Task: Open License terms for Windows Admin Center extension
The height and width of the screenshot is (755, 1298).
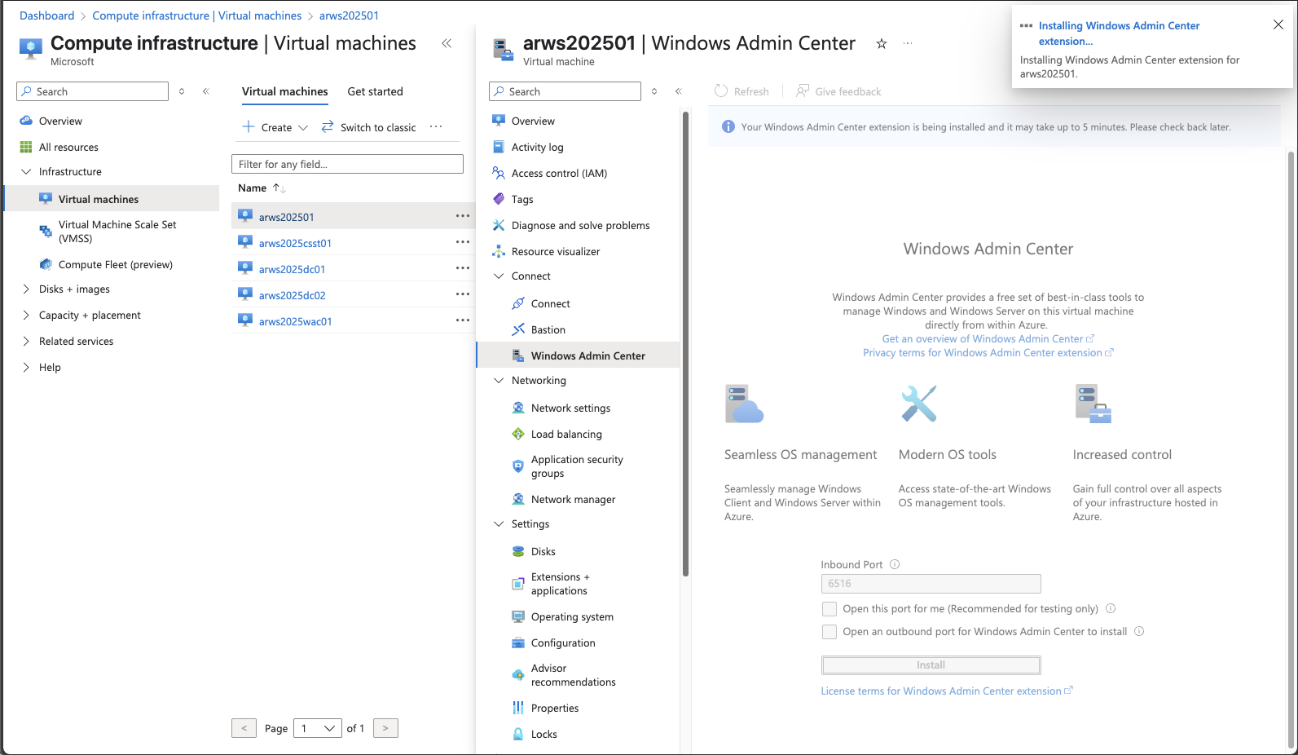Action: [941, 690]
